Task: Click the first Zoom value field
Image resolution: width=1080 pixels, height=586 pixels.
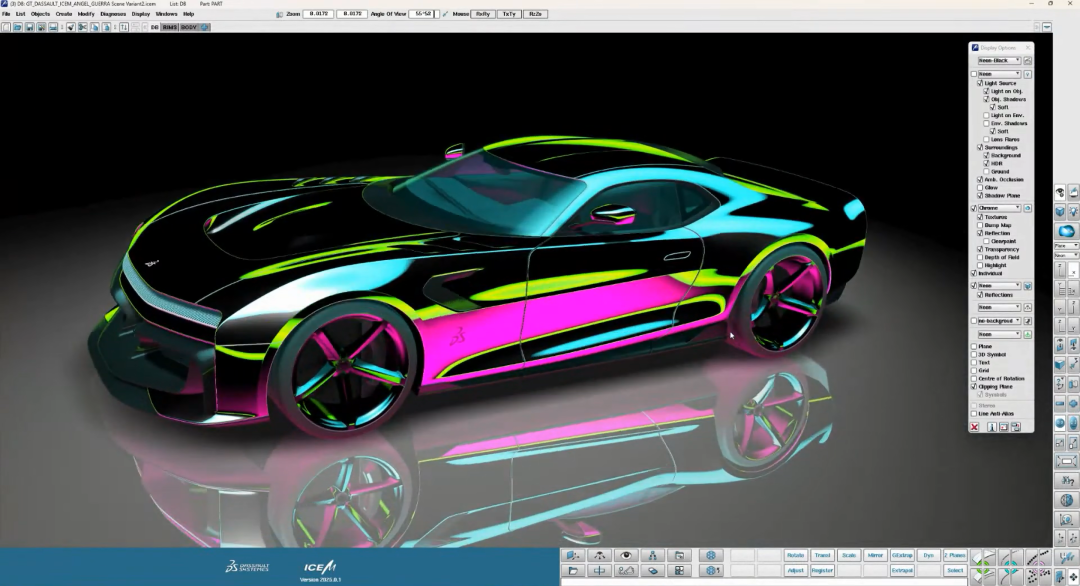Action: 318,14
